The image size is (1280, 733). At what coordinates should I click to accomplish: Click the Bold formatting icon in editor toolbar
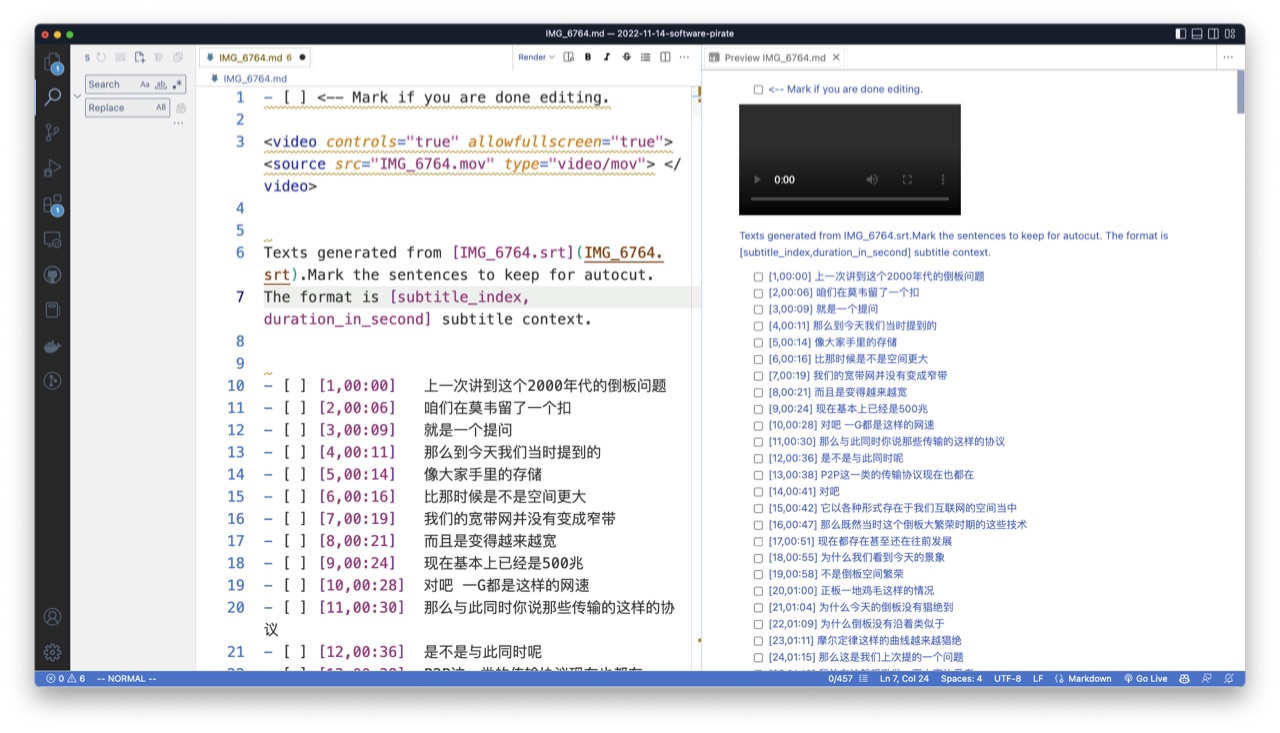click(x=588, y=58)
